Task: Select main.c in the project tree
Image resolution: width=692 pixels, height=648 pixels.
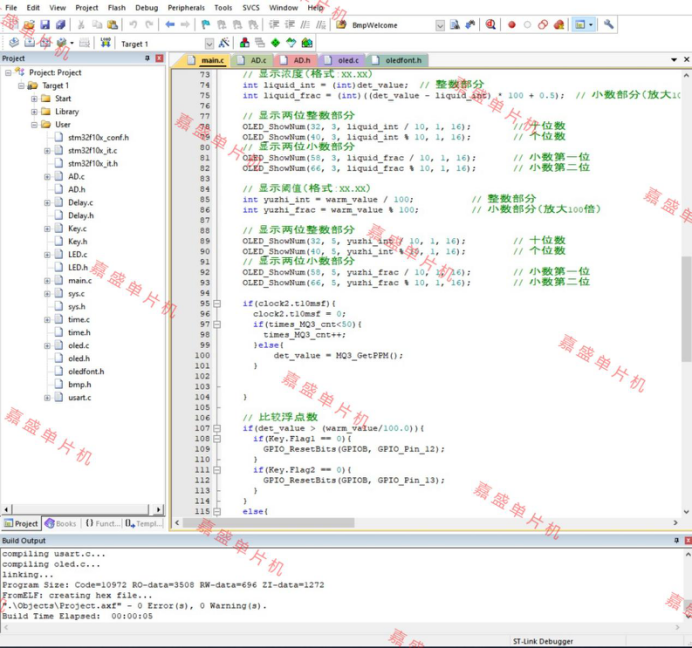Action: pyautogui.click(x=79, y=280)
